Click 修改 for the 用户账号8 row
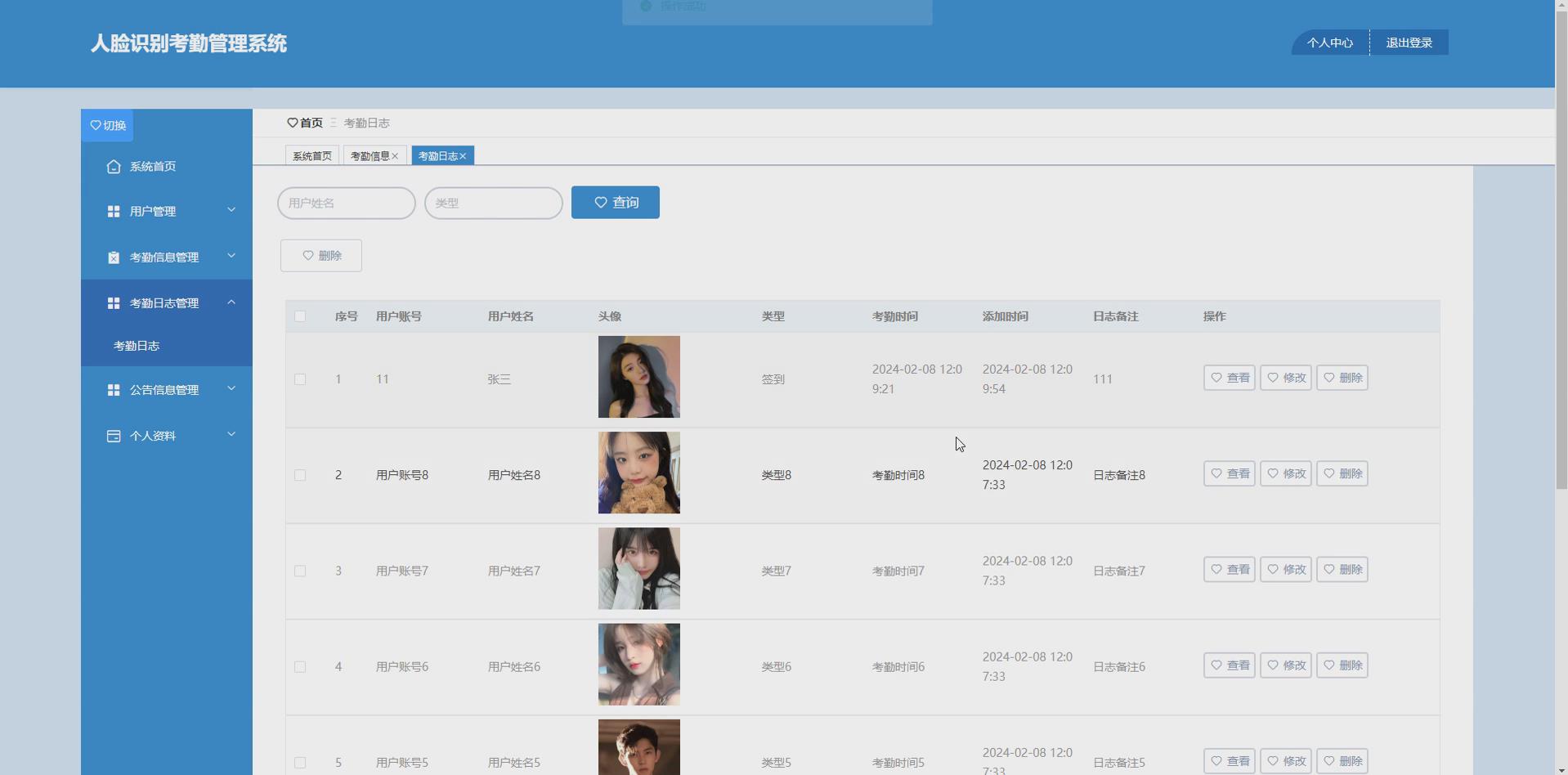This screenshot has height=775, width=1568. click(1286, 473)
